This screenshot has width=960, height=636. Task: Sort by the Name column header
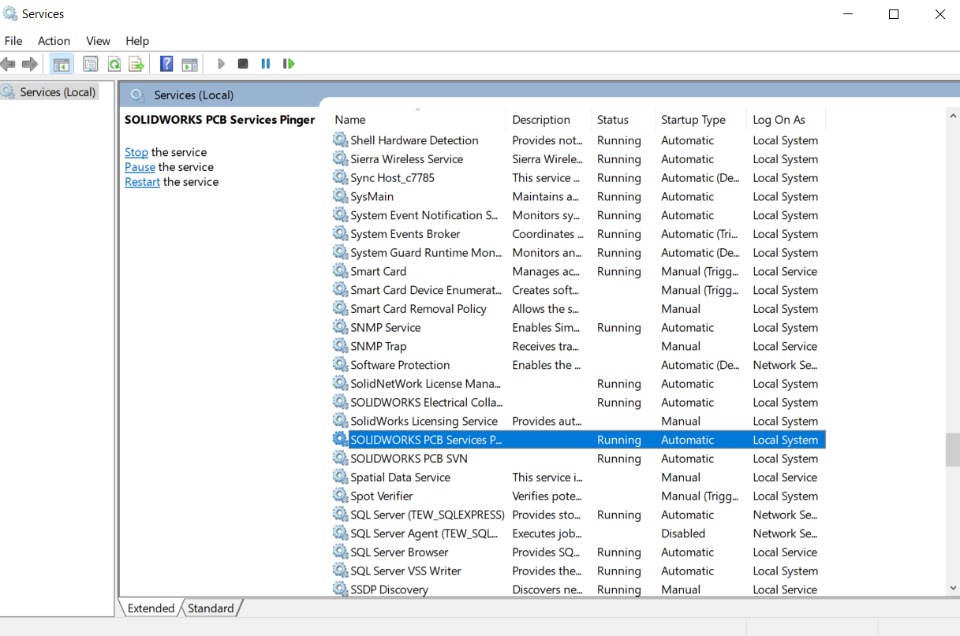[419, 120]
